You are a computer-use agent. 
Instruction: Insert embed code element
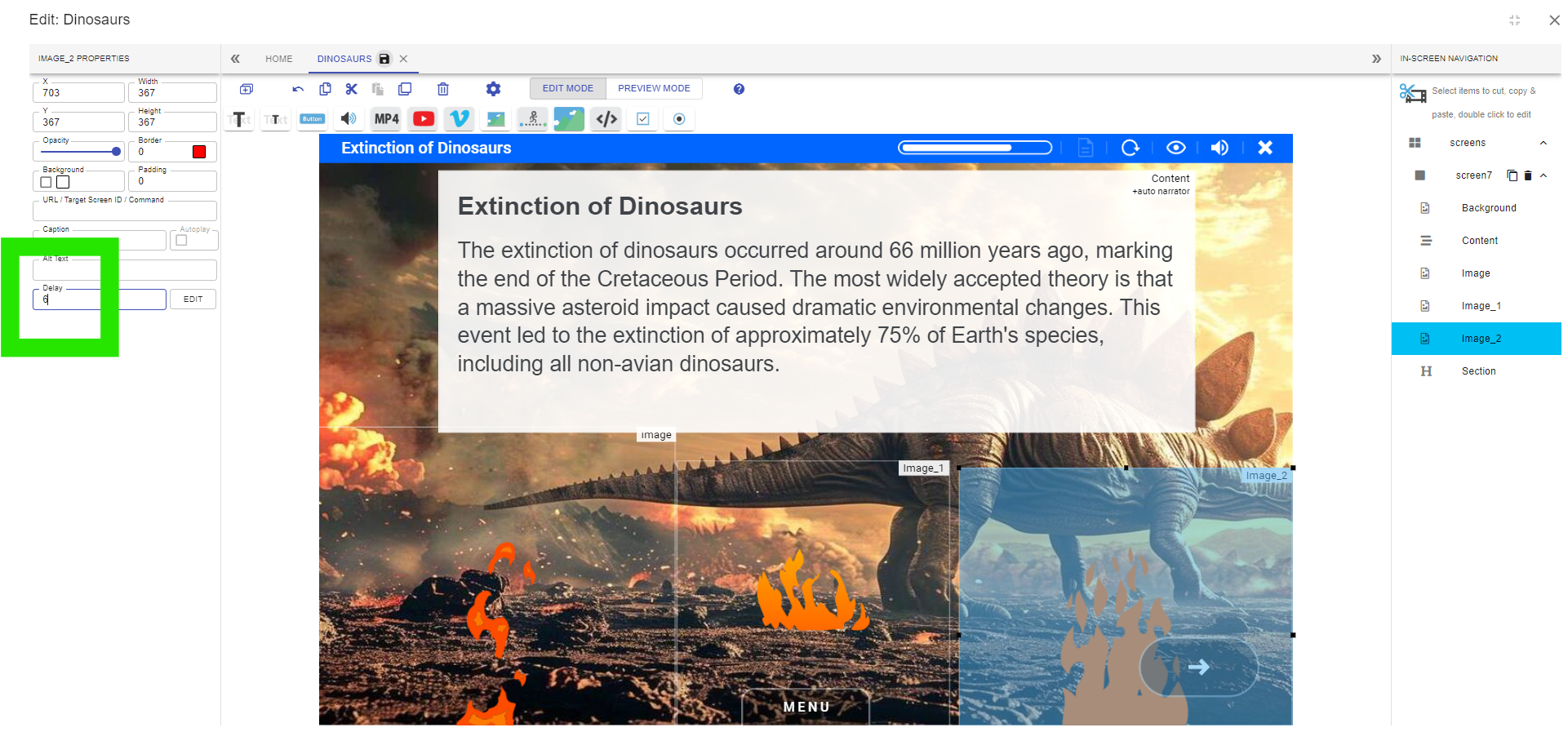606,119
